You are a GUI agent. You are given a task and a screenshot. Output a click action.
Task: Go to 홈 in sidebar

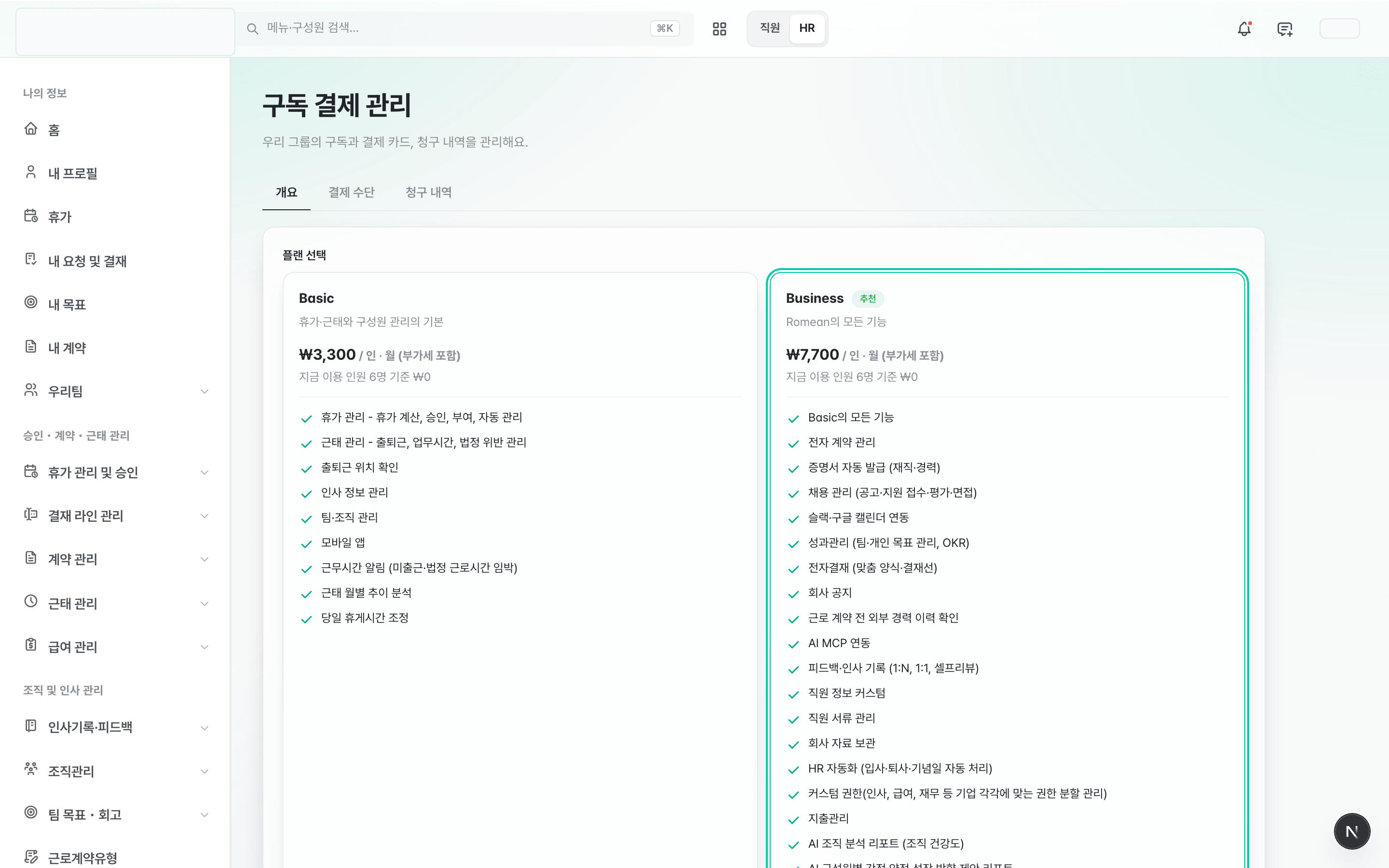coord(54,130)
